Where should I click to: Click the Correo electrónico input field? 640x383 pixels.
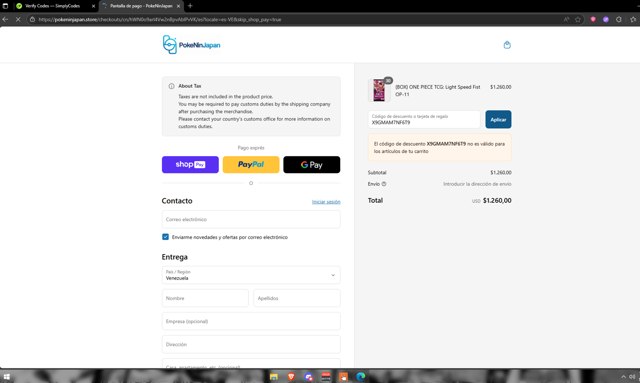pyautogui.click(x=251, y=219)
